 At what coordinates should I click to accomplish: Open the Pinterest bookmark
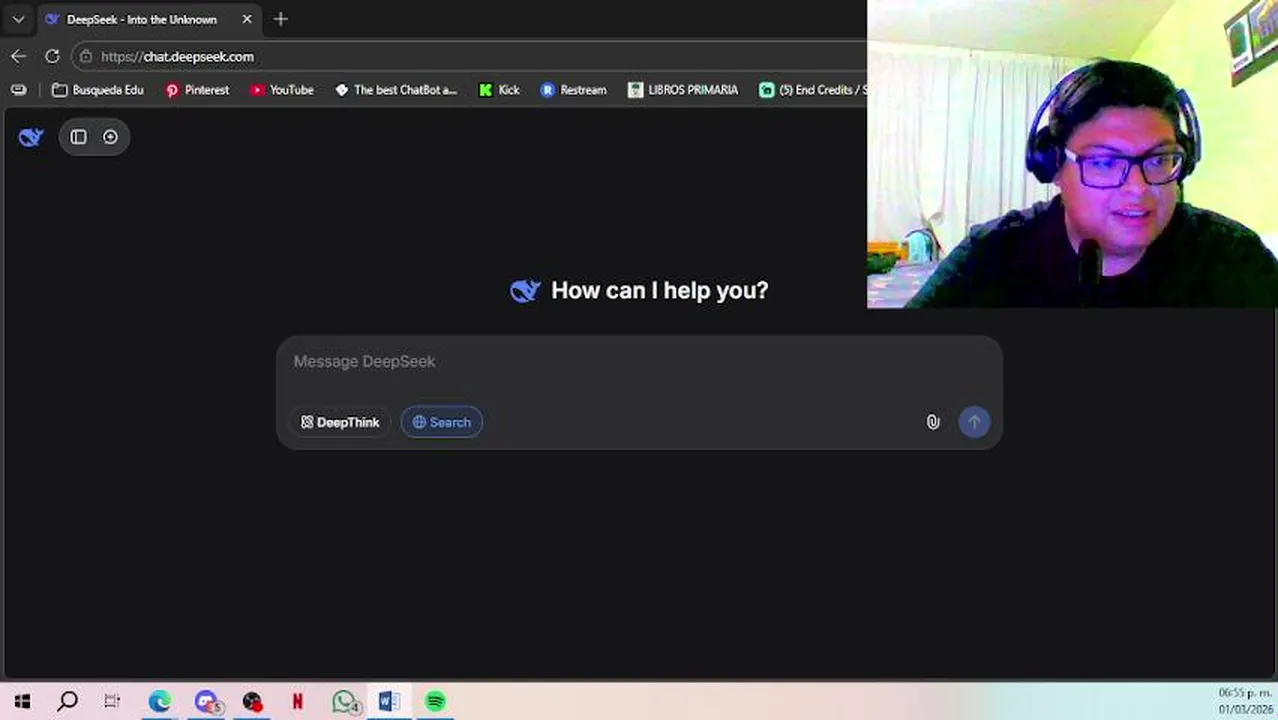(x=197, y=90)
